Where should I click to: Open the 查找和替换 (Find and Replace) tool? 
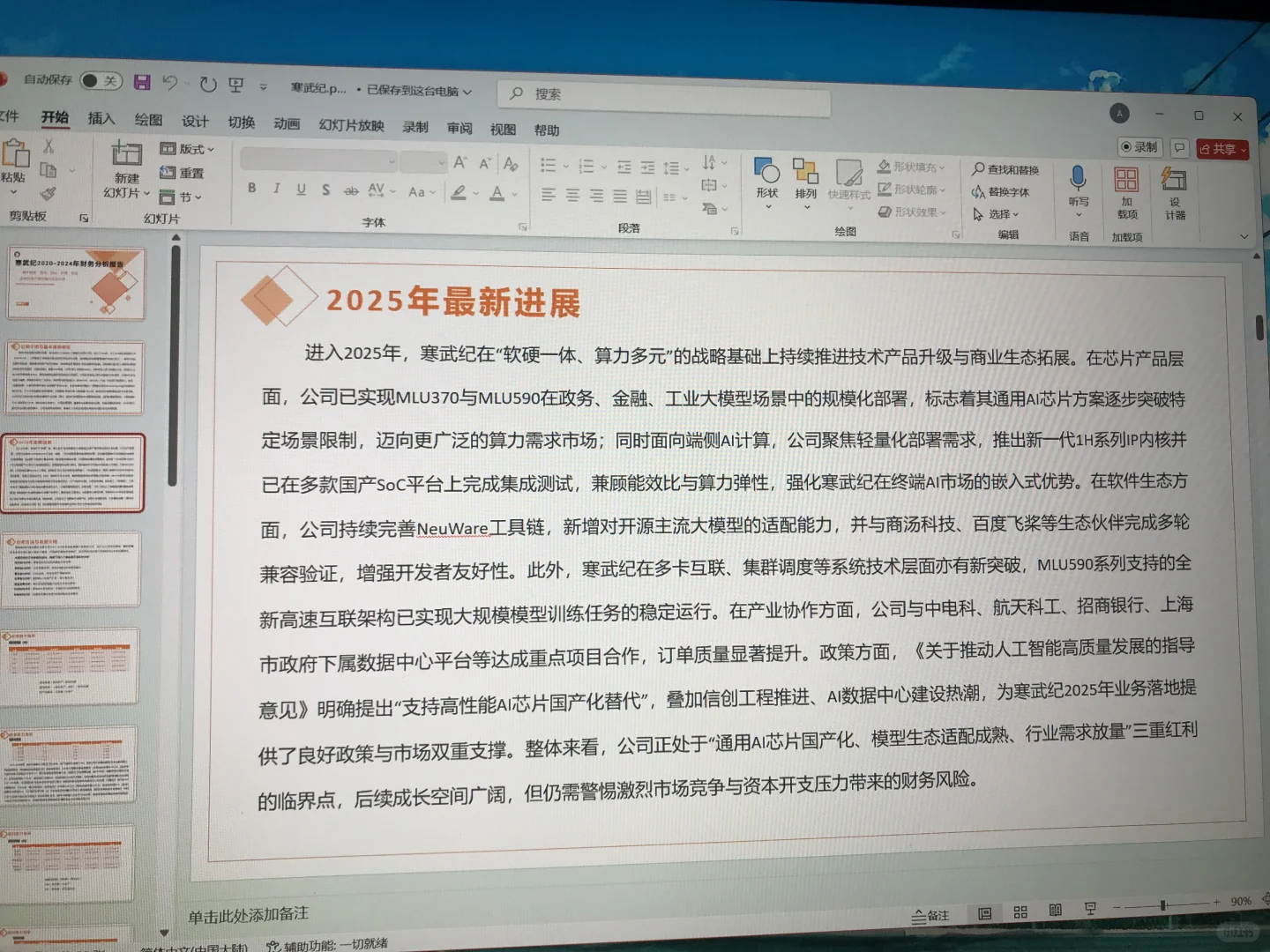[1005, 167]
